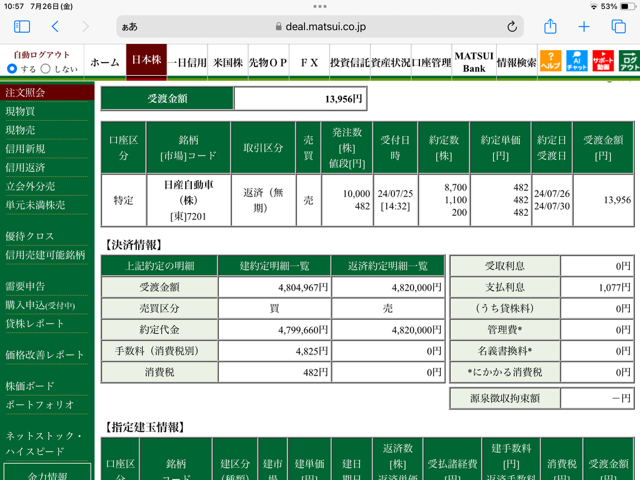Open the orange ヘルプ help icon
This screenshot has height=480, width=640.
coord(550,61)
